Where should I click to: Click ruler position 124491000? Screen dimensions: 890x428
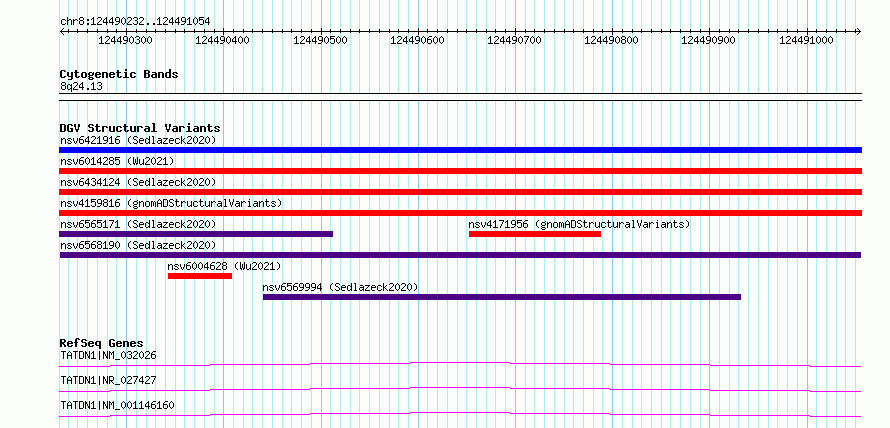coord(806,40)
